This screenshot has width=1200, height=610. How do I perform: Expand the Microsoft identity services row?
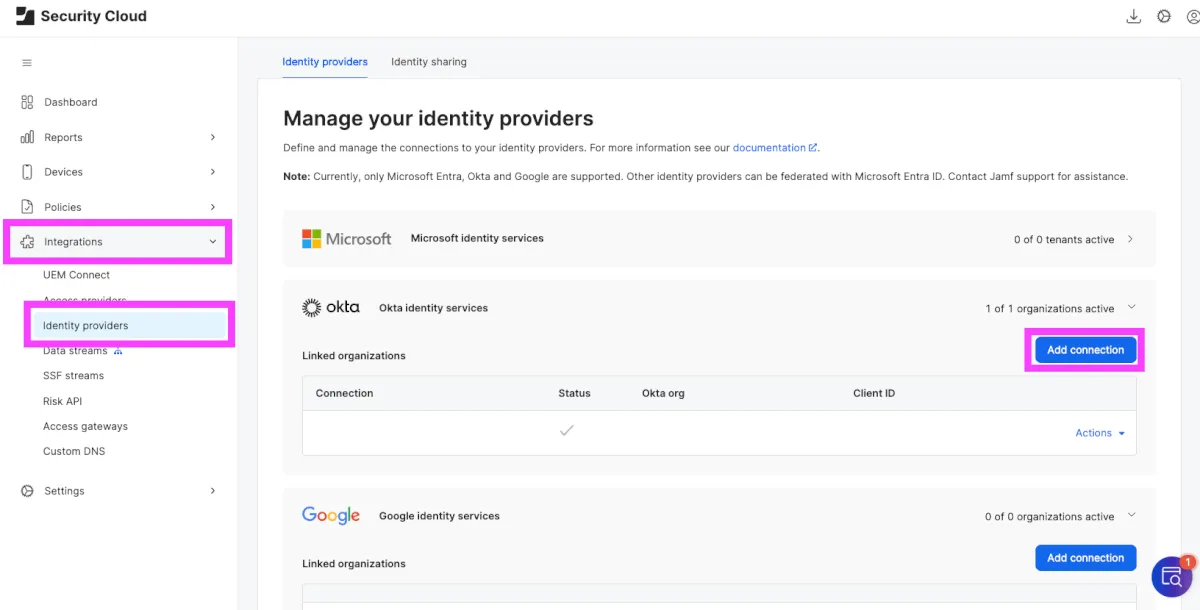click(1131, 239)
